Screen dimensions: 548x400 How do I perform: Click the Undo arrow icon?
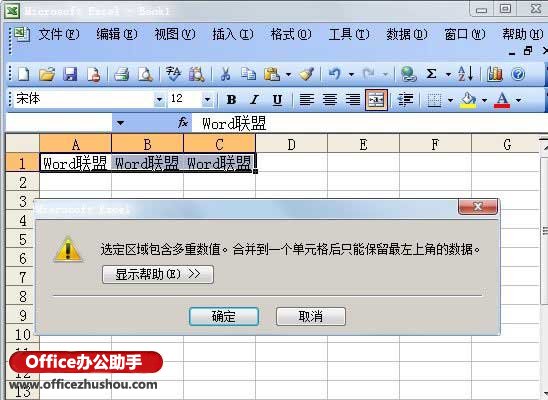(x=334, y=74)
